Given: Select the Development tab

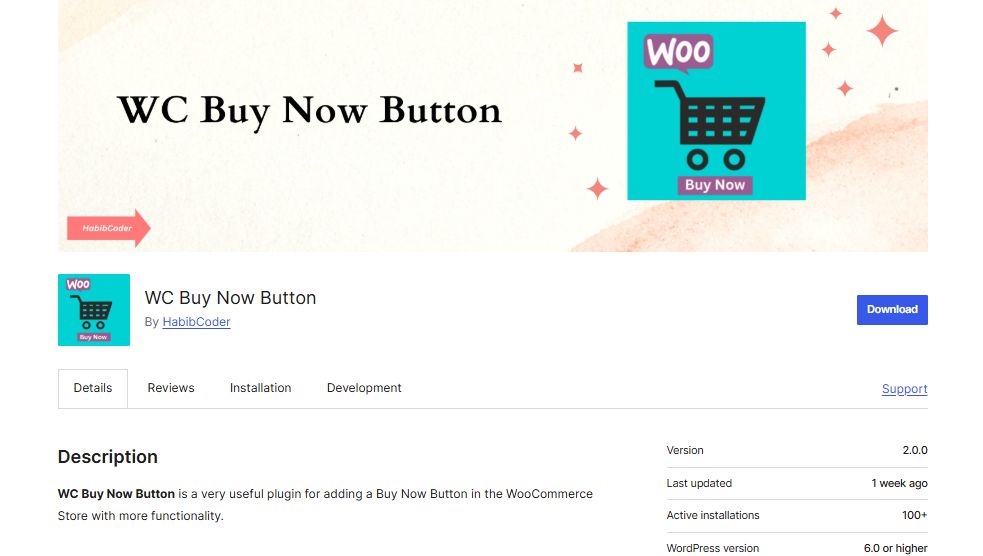Looking at the screenshot, I should click(364, 388).
